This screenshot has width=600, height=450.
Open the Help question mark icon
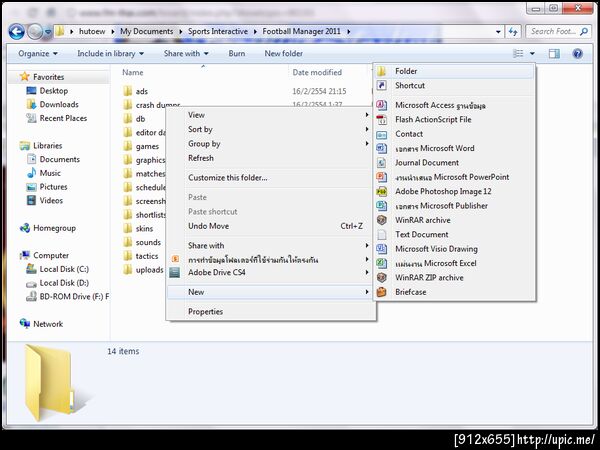(577, 54)
